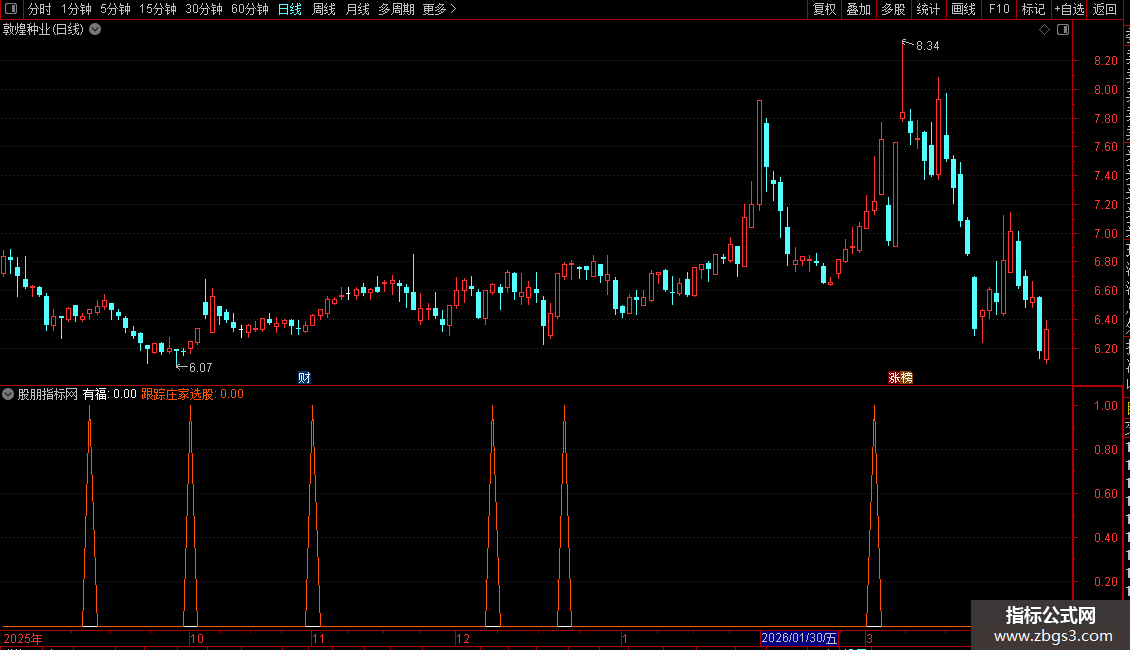Click the 6.07 low price label
Viewport: 1130px width, 650px height.
pyautogui.click(x=200, y=368)
